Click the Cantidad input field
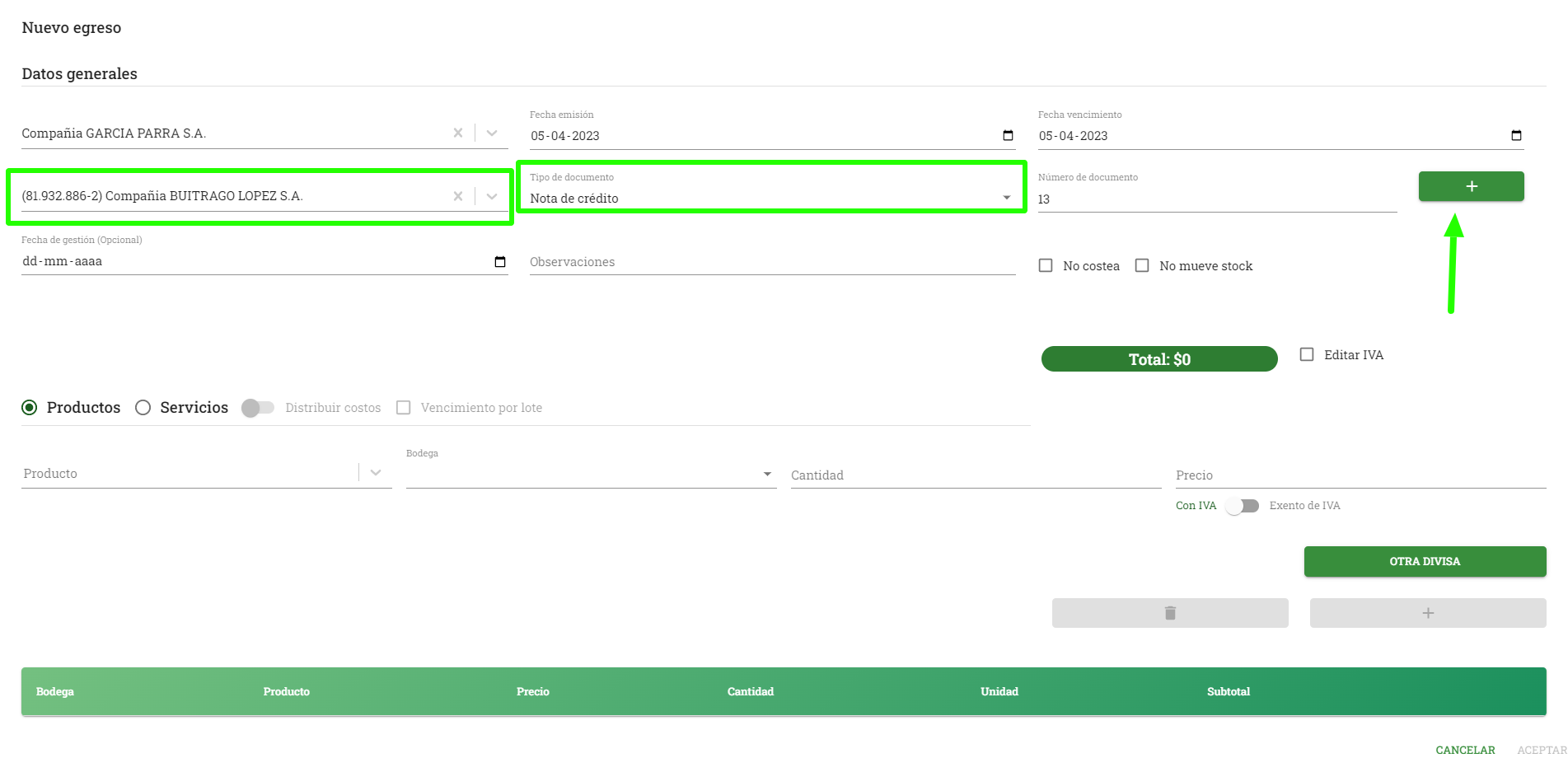 pyautogui.click(x=976, y=475)
